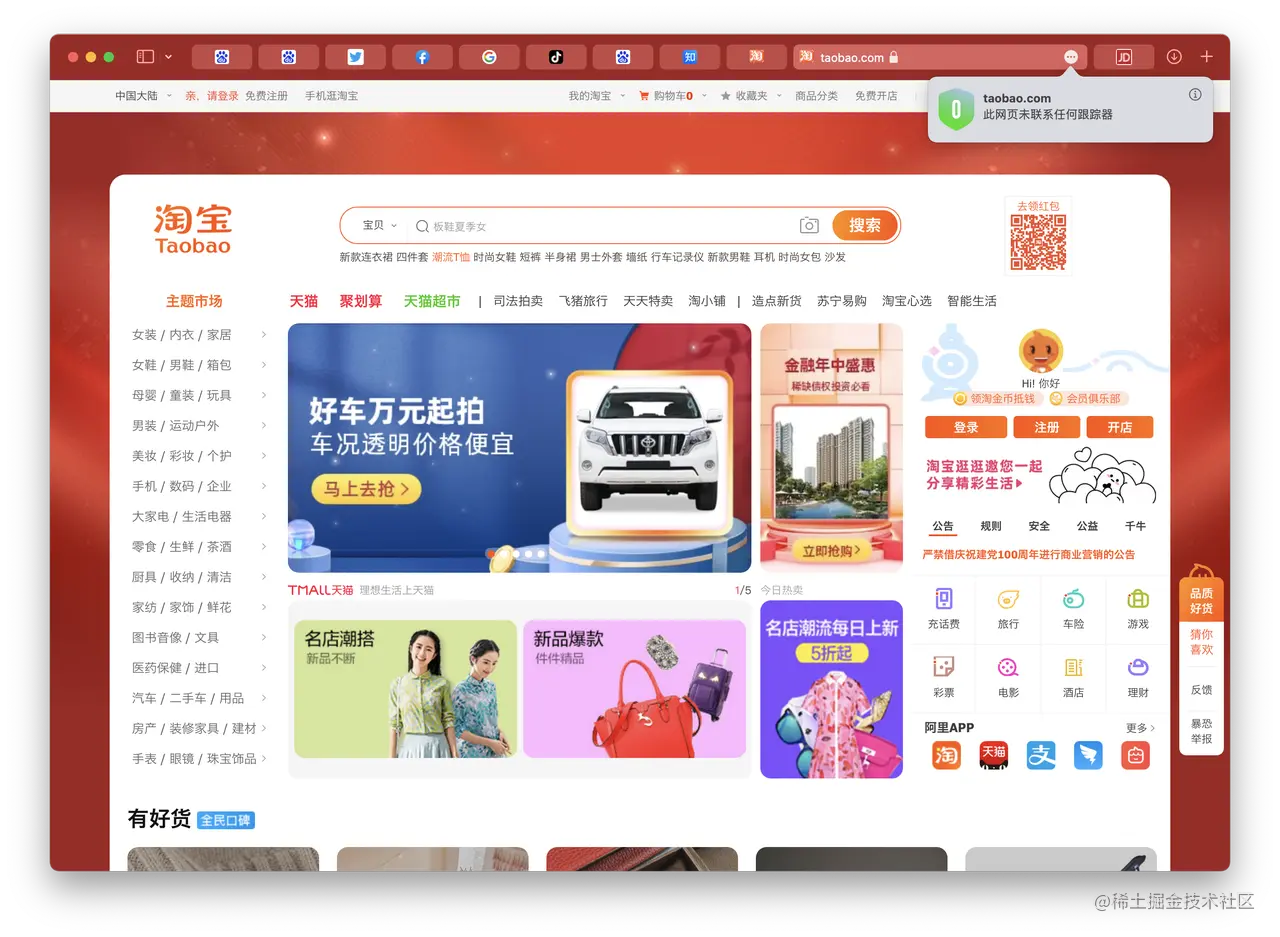1280x937 pixels.
Task: Select the 安全 security tab
Action: coord(1039,526)
